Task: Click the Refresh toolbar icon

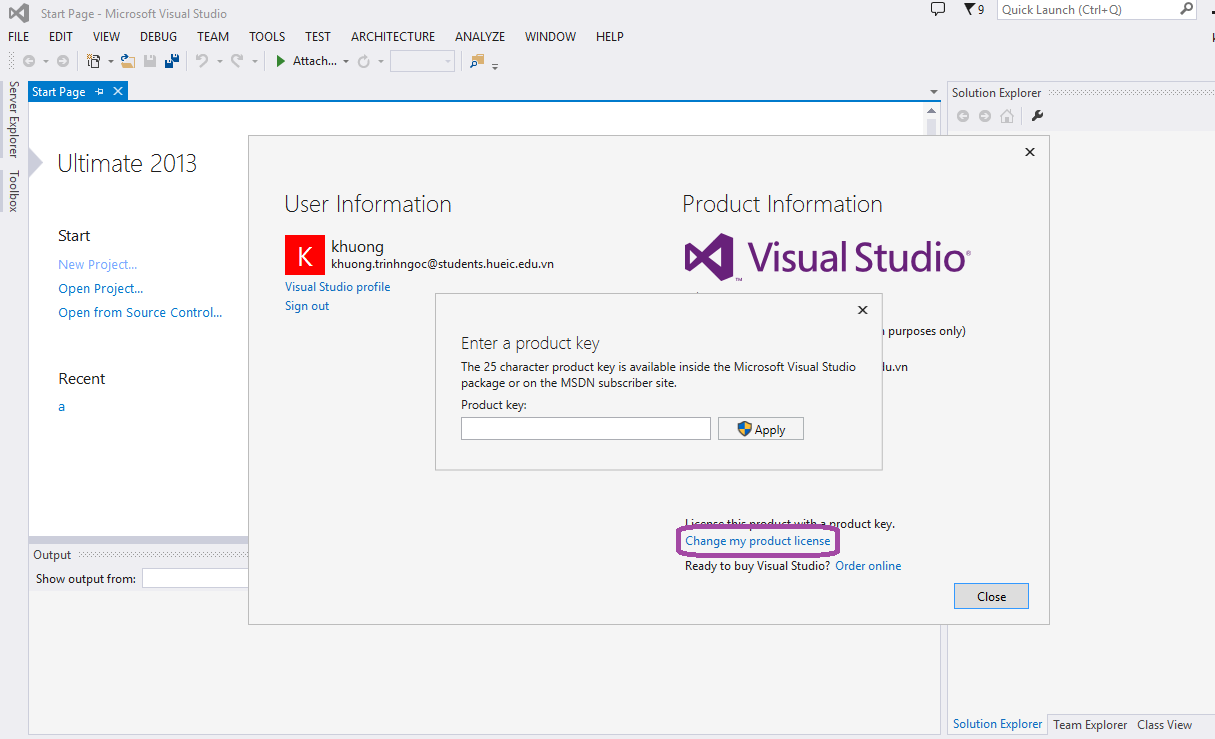Action: 364,61
